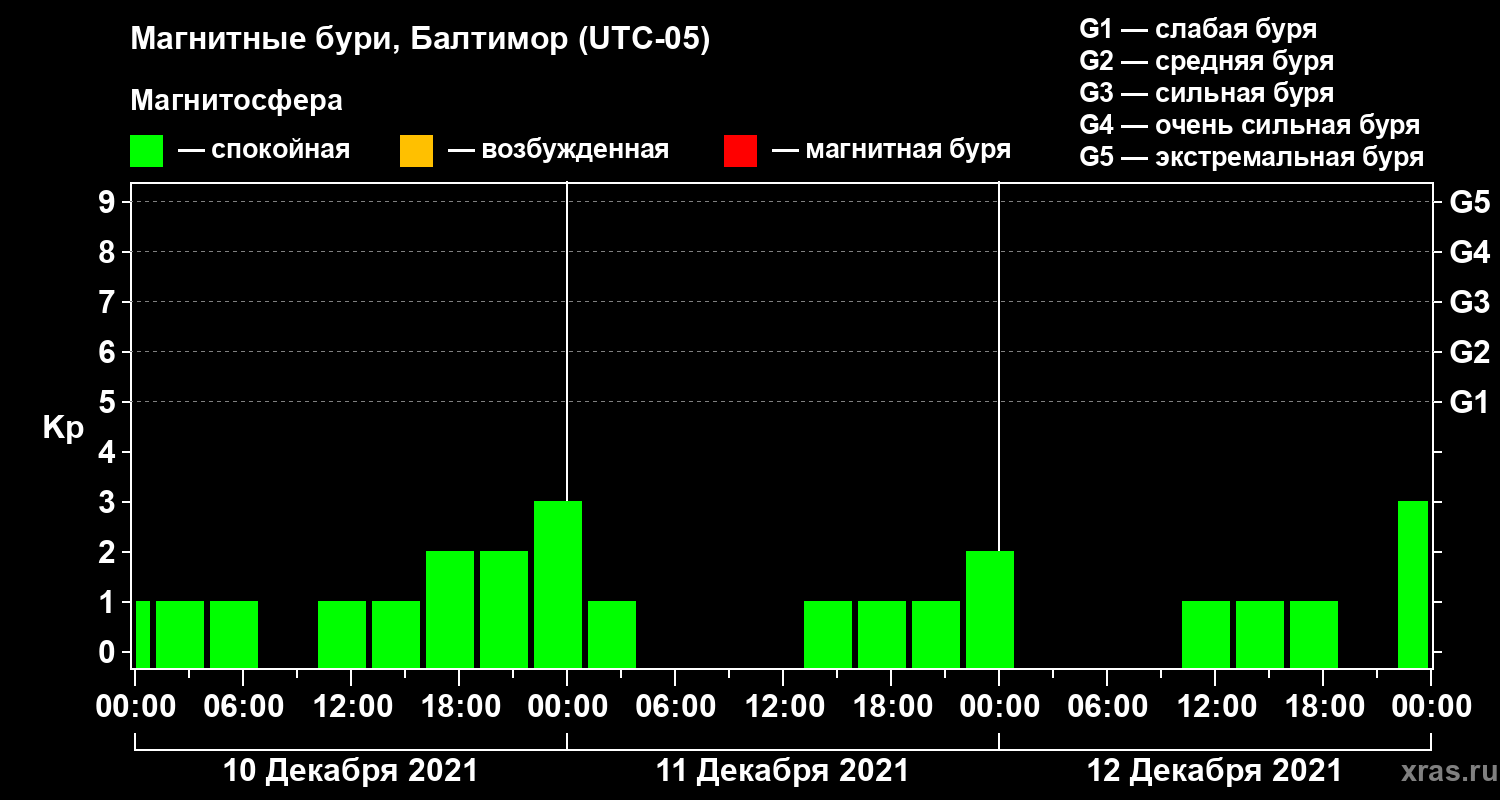1500x800 pixels.
Task: Click the '18:00' label above 10 Декабря
Action: pyautogui.click(x=459, y=706)
